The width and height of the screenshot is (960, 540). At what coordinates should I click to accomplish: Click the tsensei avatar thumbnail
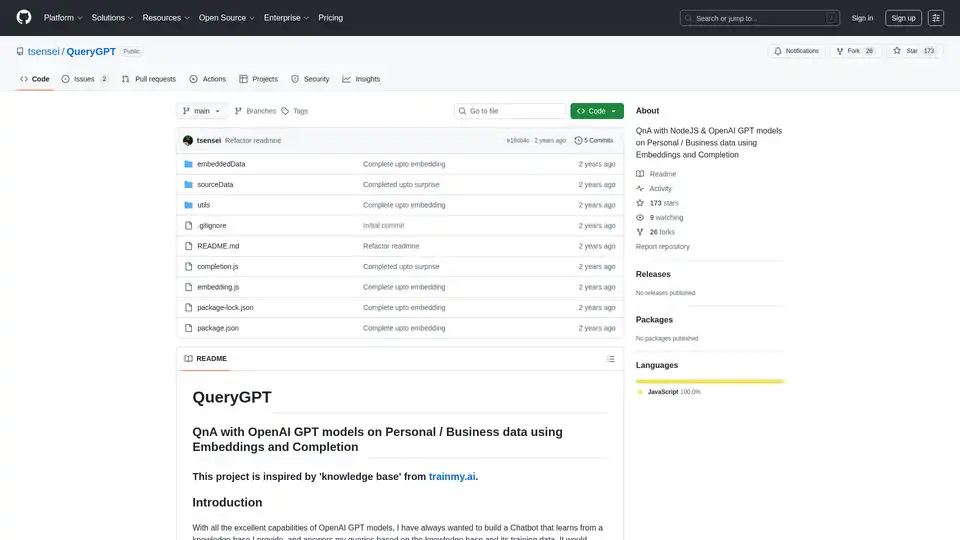(x=188, y=141)
